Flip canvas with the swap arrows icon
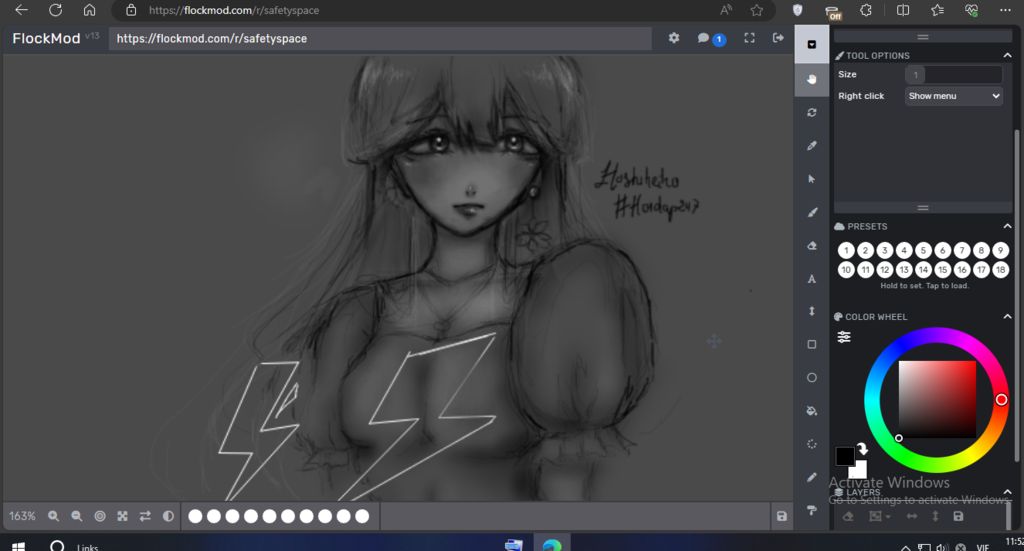 (x=145, y=516)
